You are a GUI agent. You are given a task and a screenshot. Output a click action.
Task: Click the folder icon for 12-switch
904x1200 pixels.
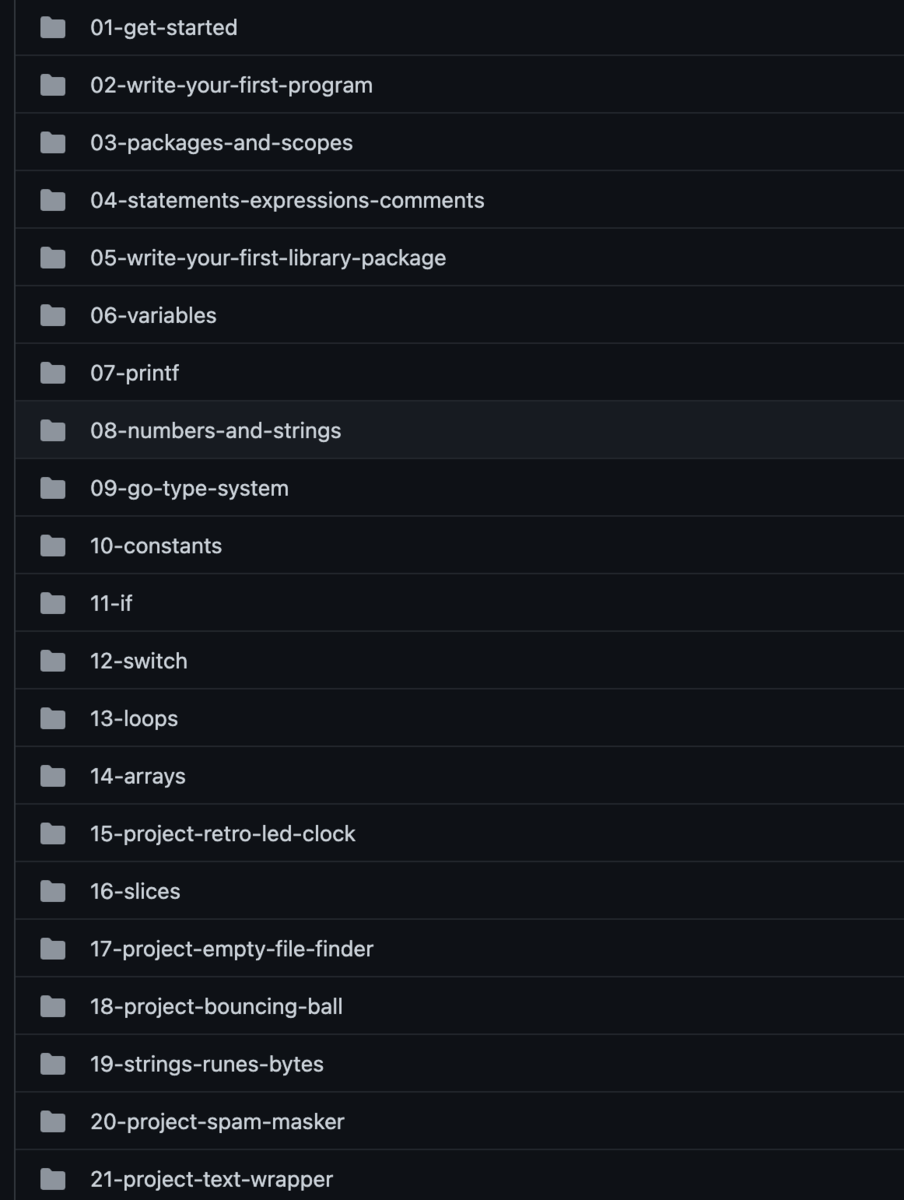point(52,661)
